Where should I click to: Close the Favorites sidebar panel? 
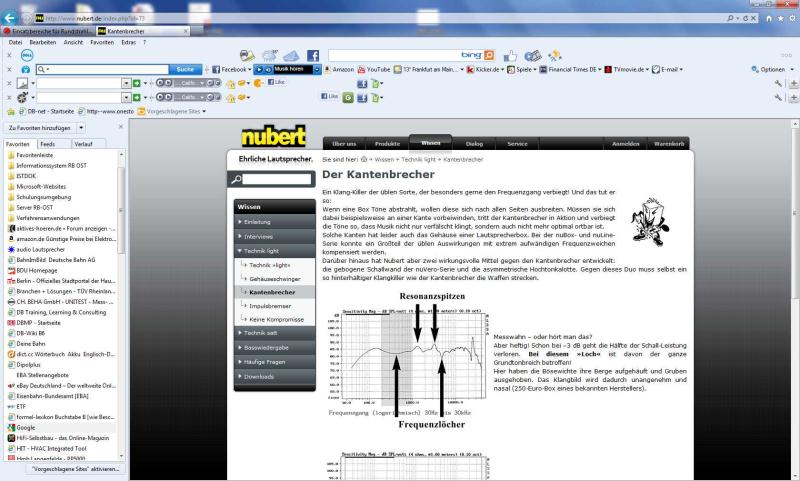(x=121, y=126)
